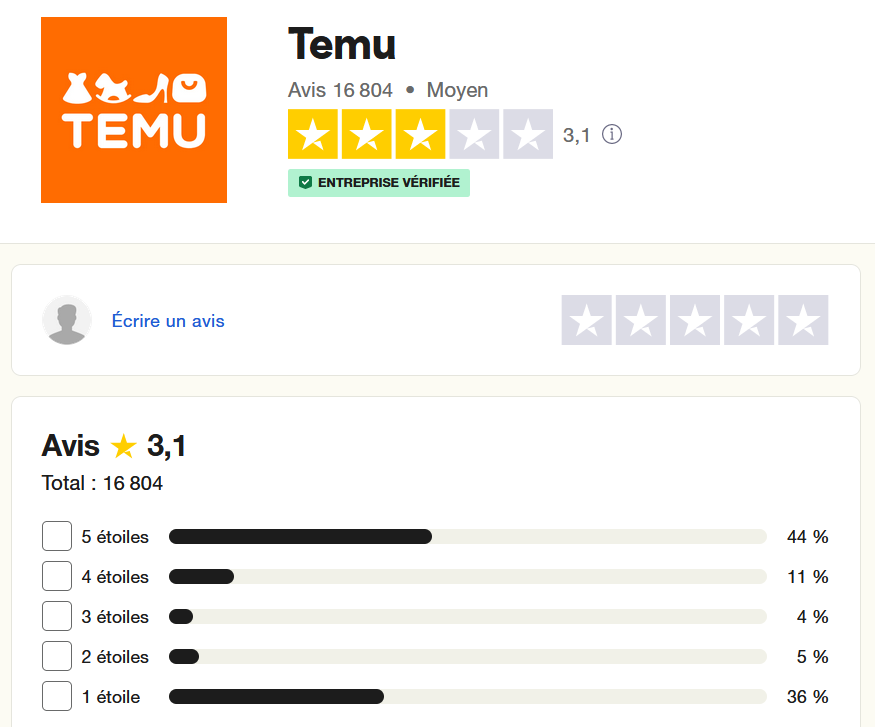The image size is (875, 727).
Task: Open the Écrire un avis link
Action: (168, 321)
